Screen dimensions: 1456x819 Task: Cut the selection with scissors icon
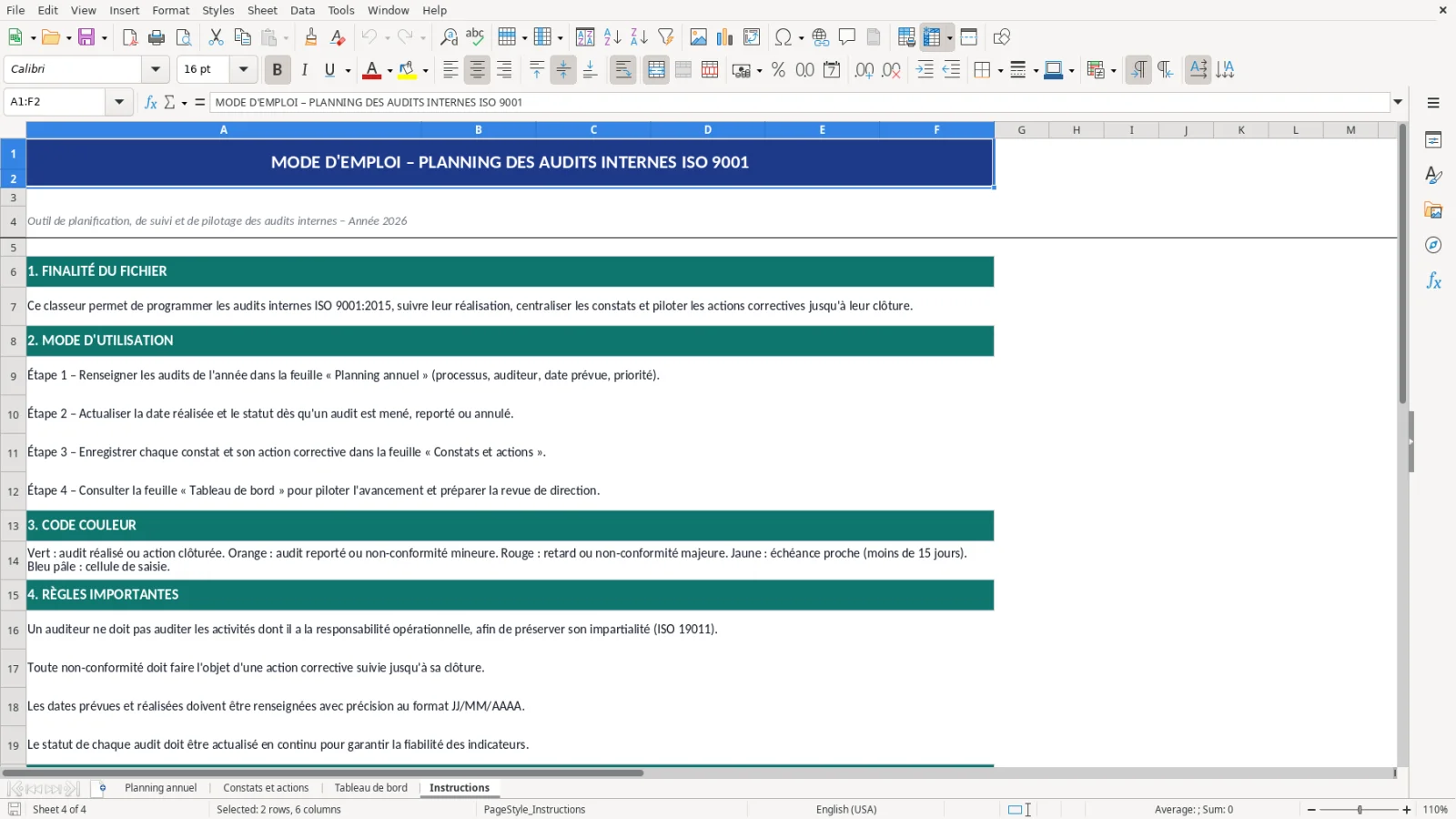216,37
